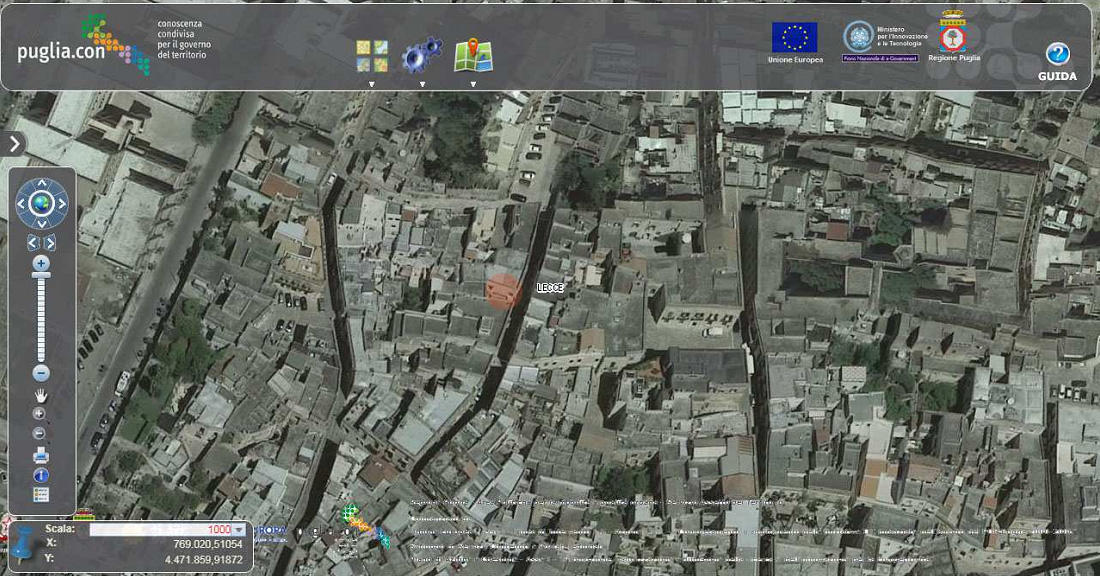Viewport: 1100px width, 576px height.
Task: Expand the left side panel chevron
Action: coord(14,144)
